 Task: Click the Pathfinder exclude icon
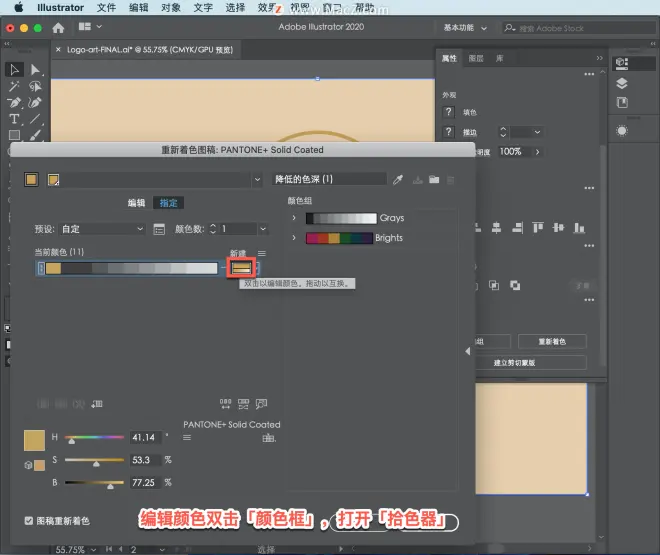[515, 286]
